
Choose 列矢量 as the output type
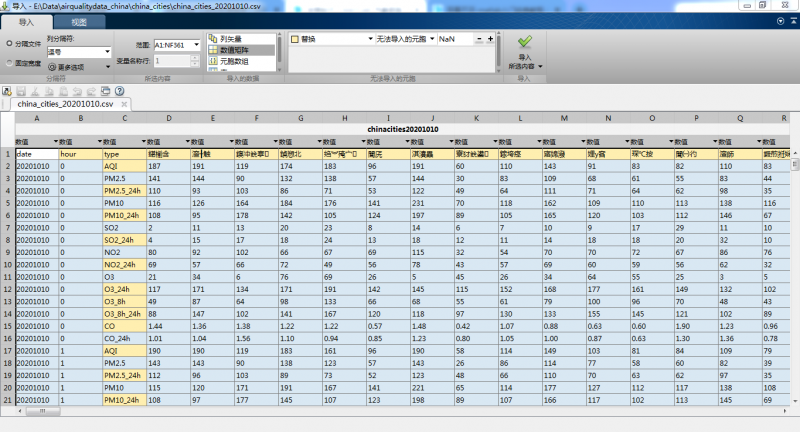pos(232,38)
